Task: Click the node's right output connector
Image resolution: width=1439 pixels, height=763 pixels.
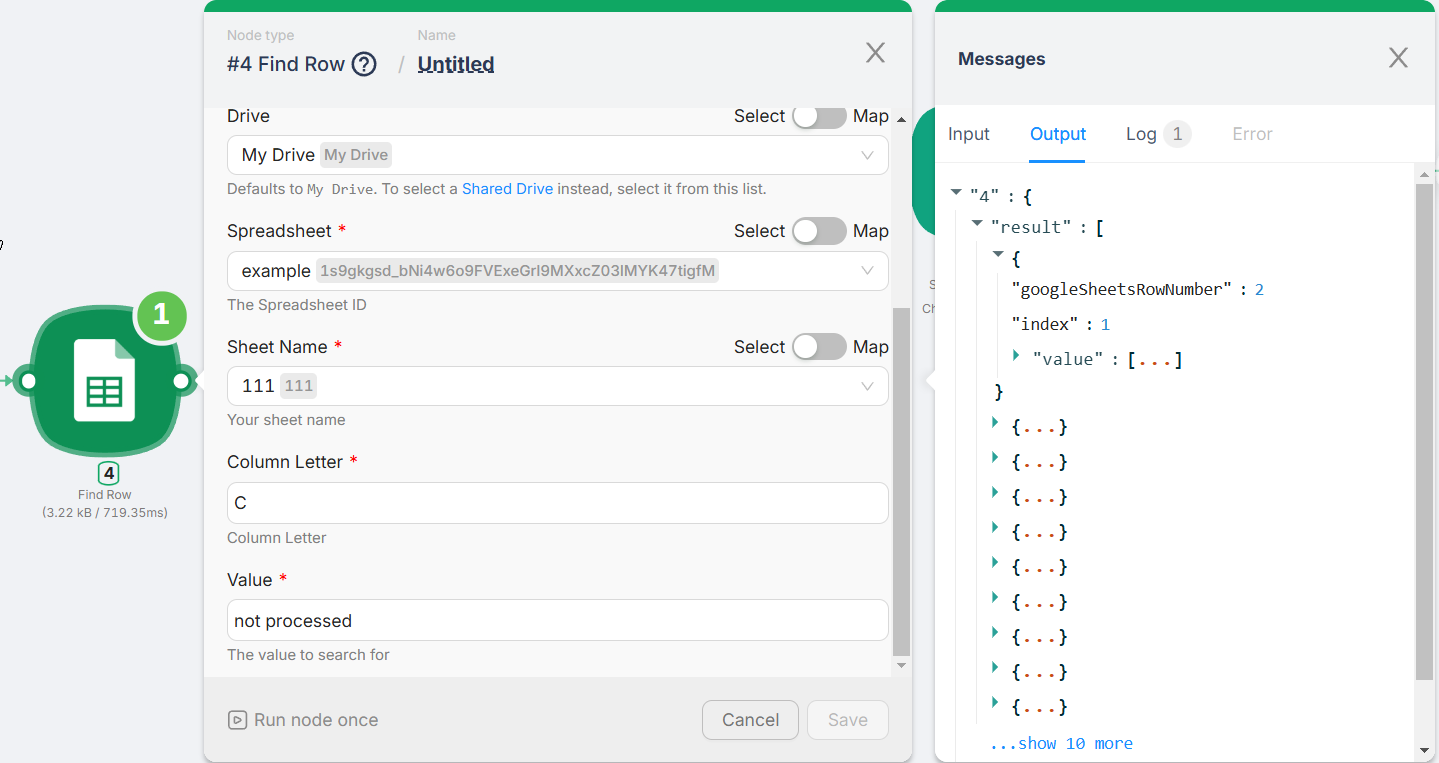Action: click(x=182, y=381)
